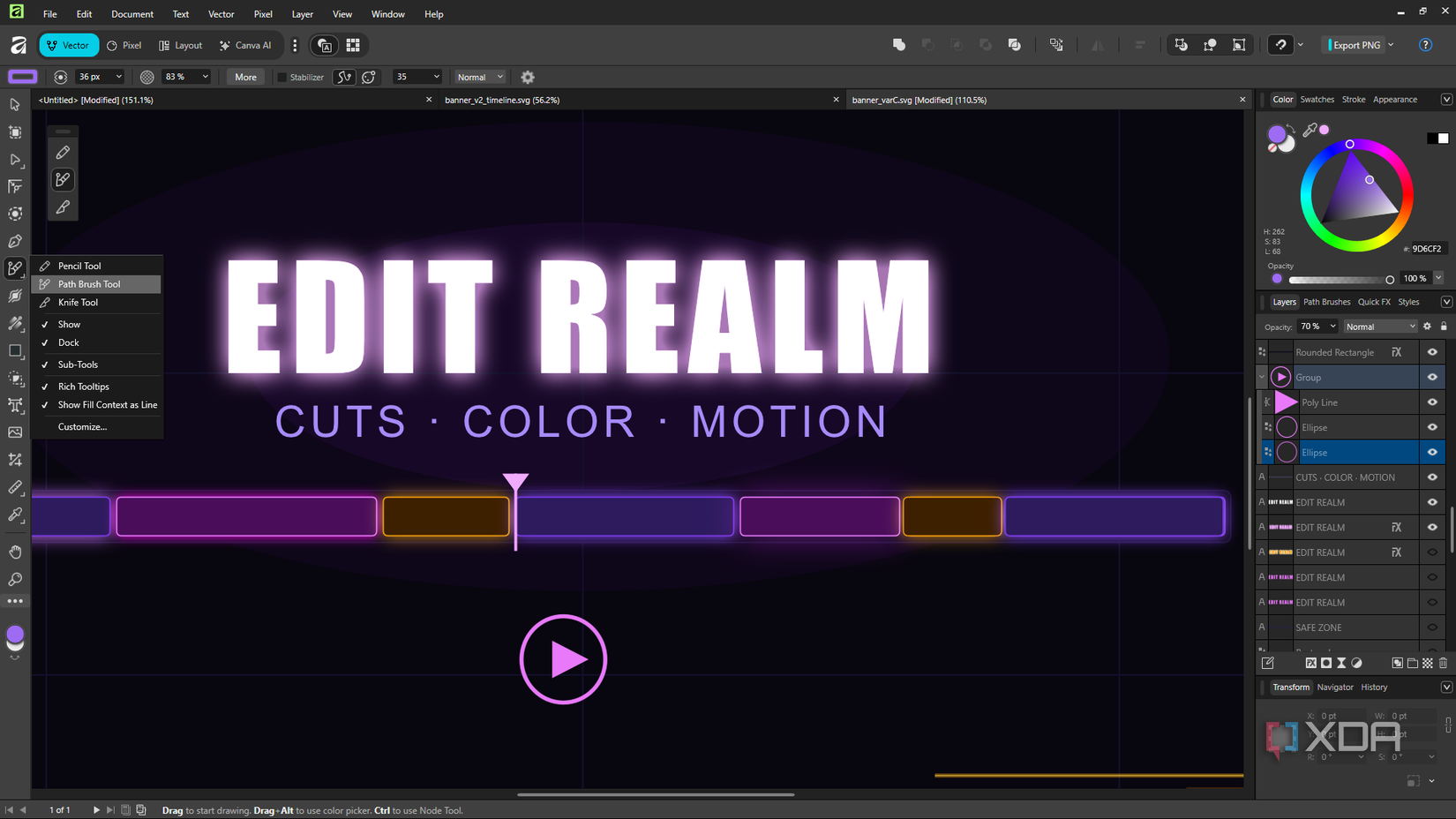The height and width of the screenshot is (819, 1456).
Task: Hide the Poly Line layer
Action: (1432, 402)
